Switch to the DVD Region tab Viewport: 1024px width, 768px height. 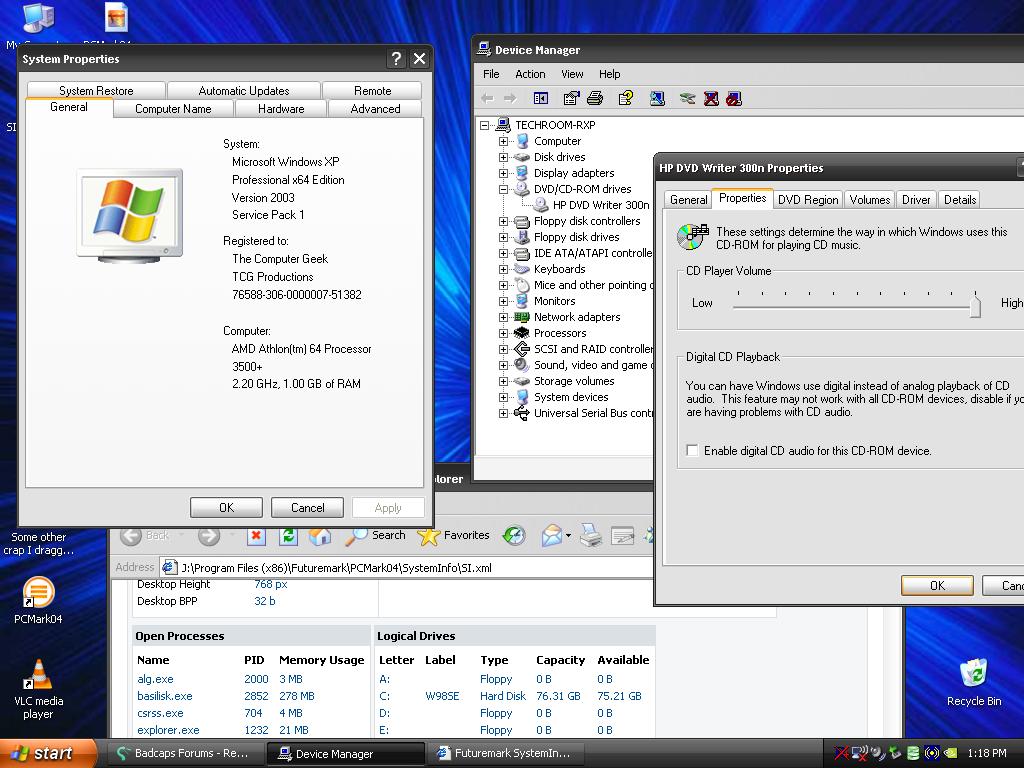(x=808, y=200)
